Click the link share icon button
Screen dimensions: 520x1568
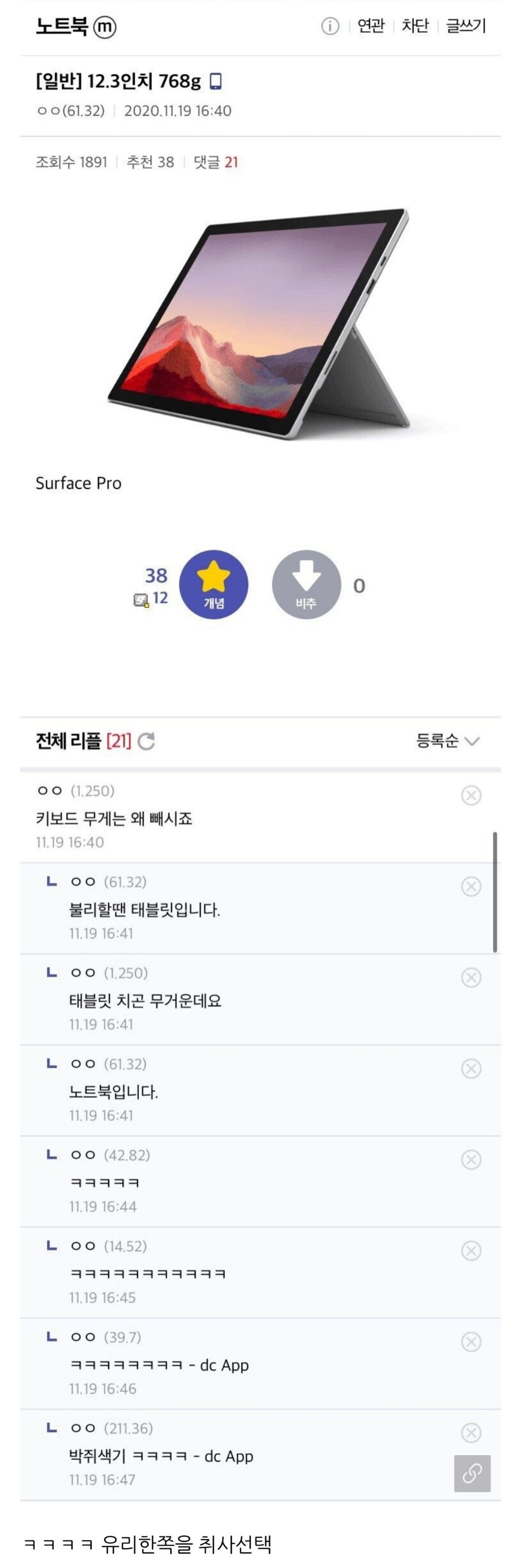[x=472, y=1473]
